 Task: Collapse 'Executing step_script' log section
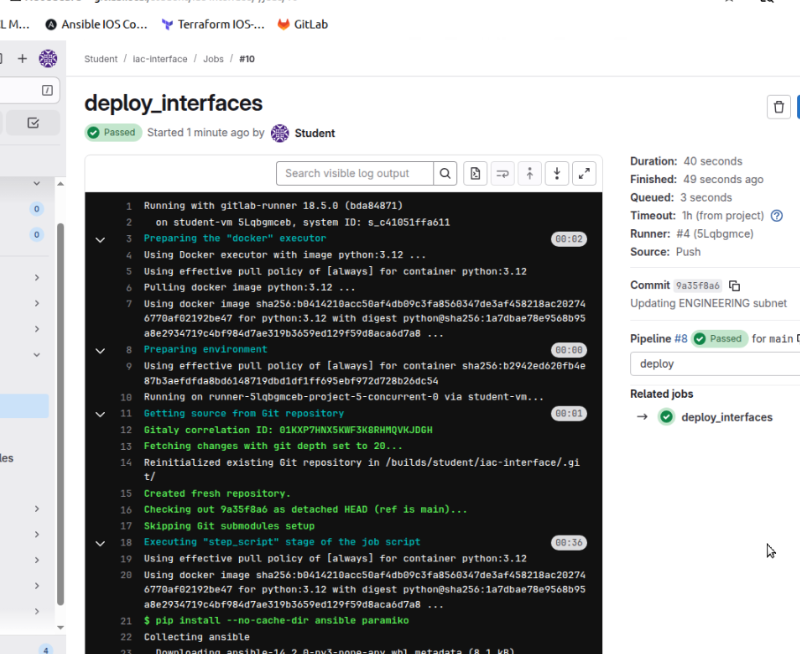coord(100,543)
